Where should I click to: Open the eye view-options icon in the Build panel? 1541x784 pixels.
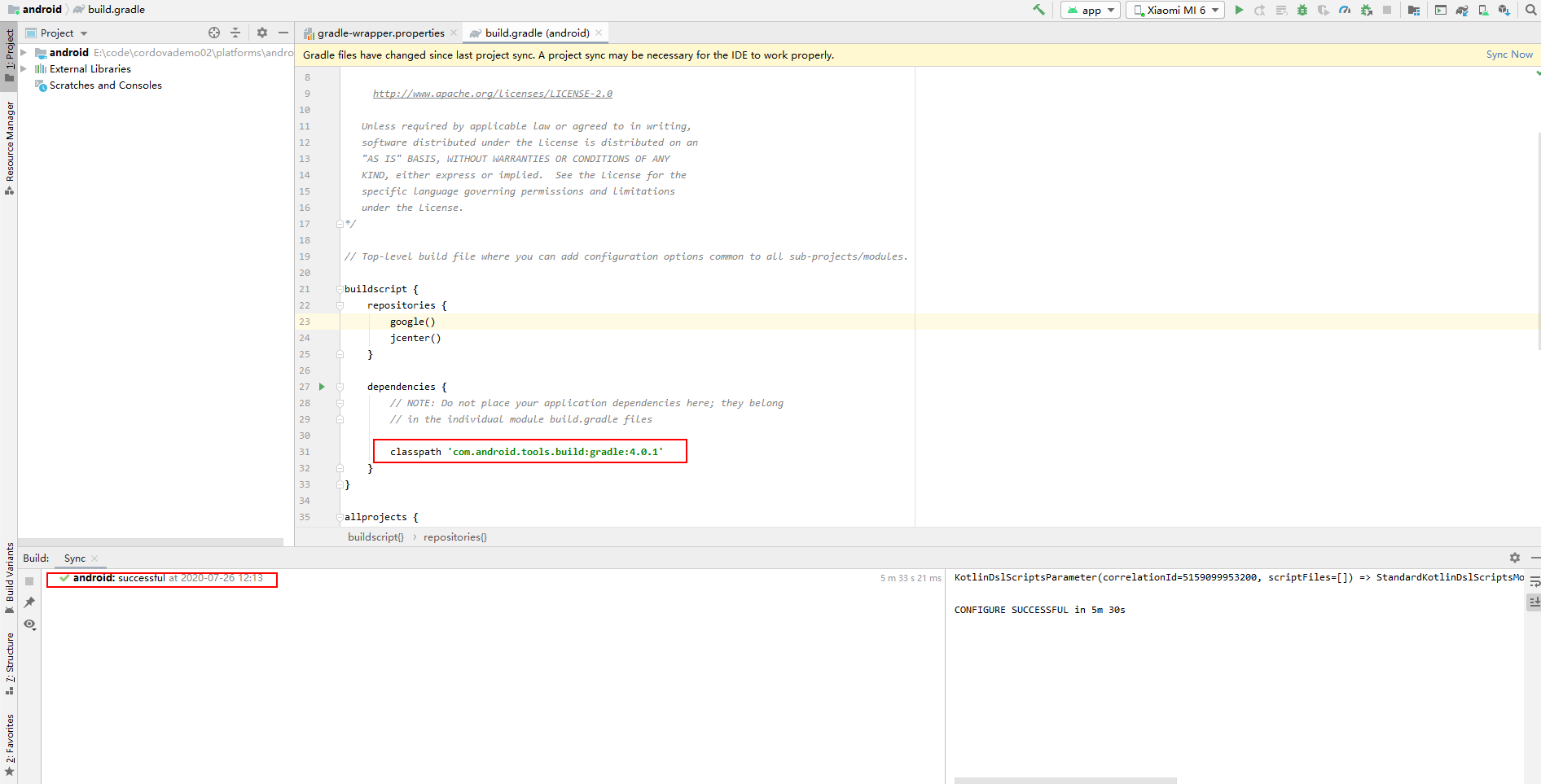(29, 624)
